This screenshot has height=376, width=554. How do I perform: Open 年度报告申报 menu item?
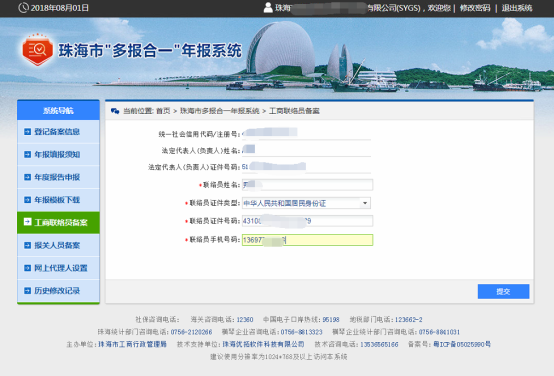click(58, 177)
